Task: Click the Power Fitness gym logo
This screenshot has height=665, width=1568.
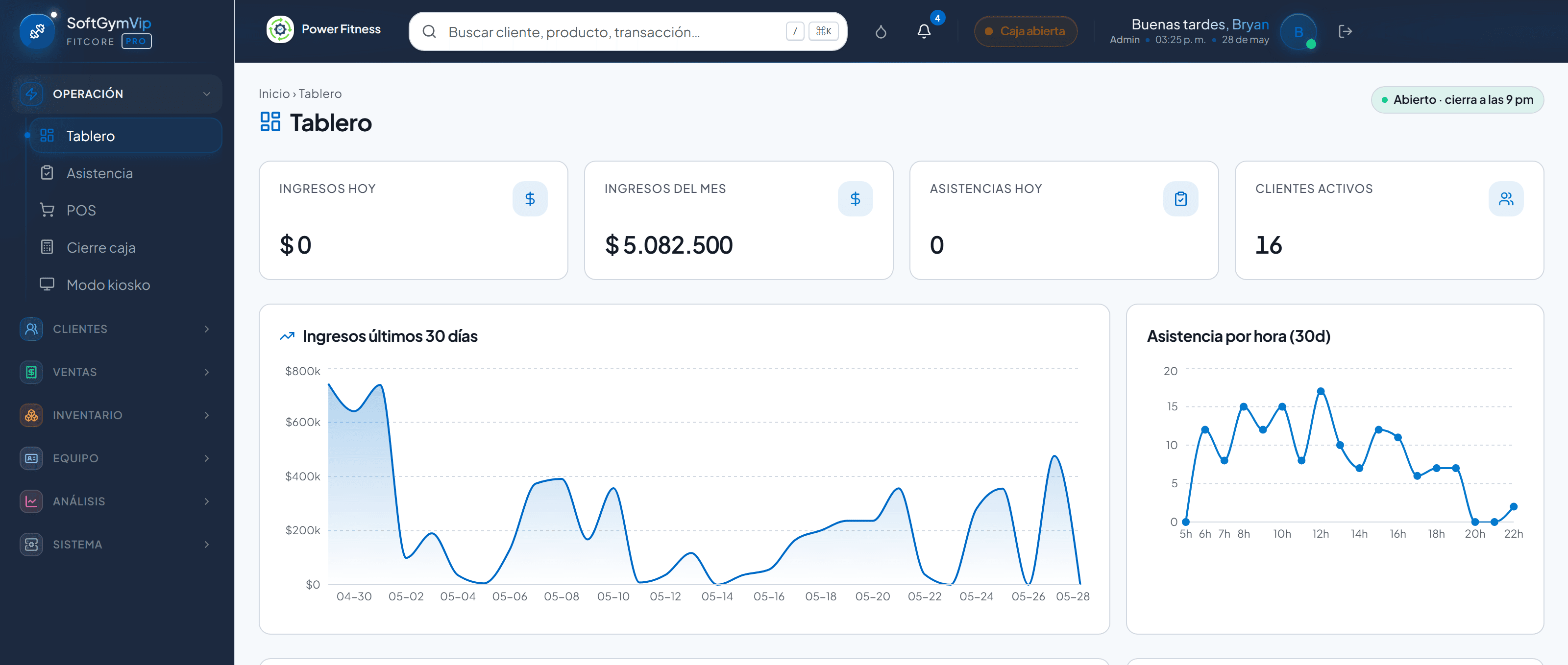Action: (x=280, y=29)
